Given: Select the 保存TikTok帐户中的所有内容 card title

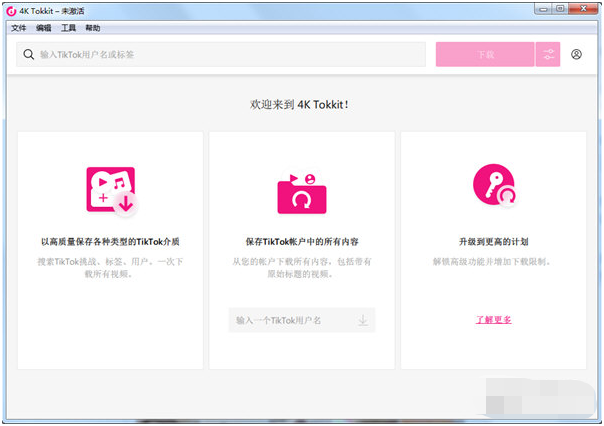Looking at the screenshot, I should pyautogui.click(x=302, y=242).
